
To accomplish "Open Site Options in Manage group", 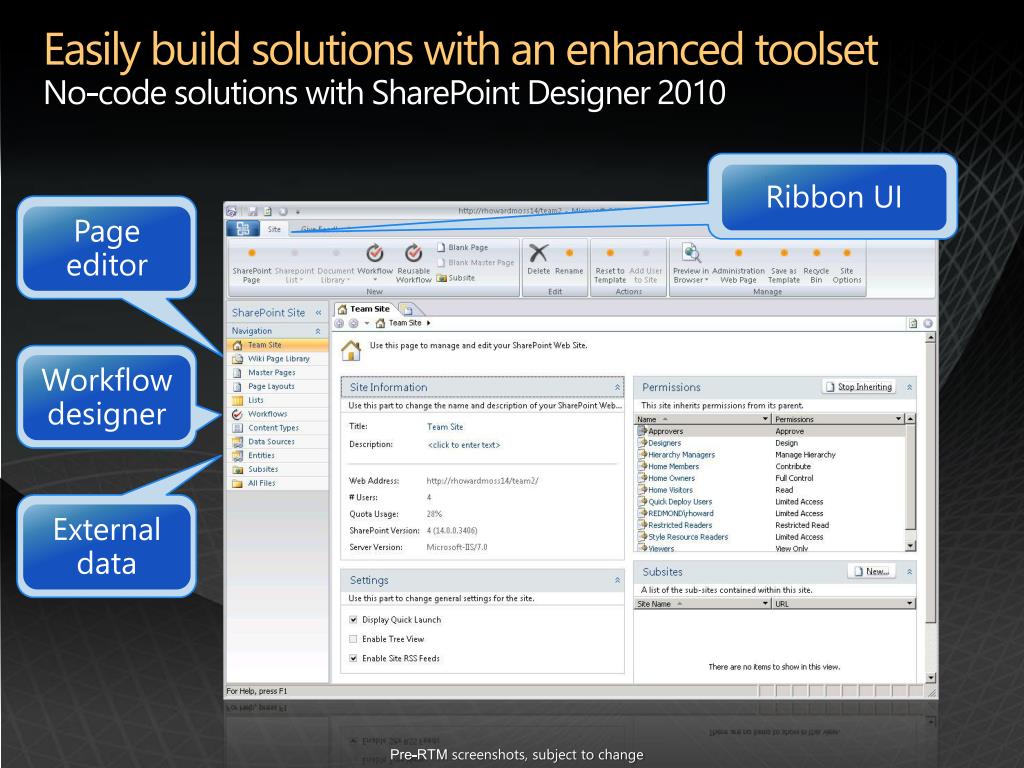I will coord(846,265).
